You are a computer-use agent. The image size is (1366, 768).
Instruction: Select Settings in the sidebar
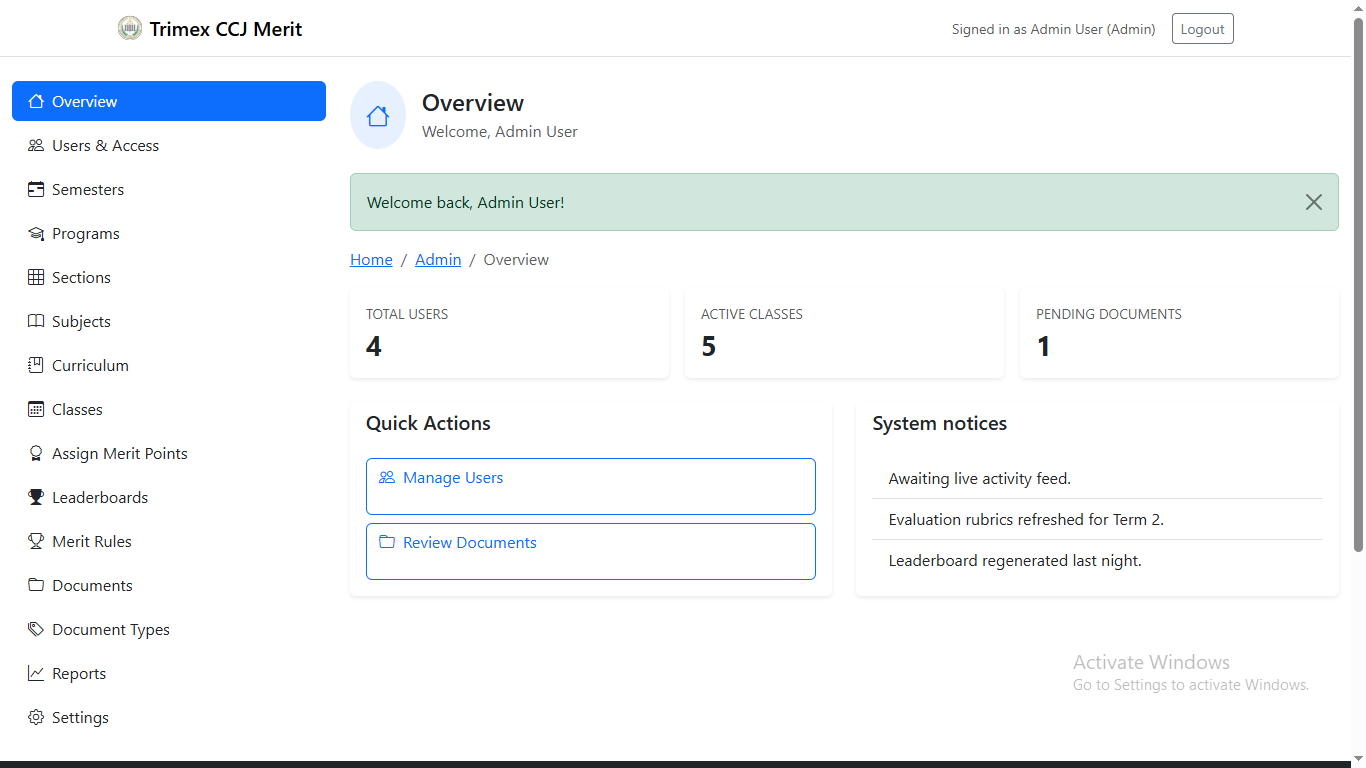[x=80, y=718]
